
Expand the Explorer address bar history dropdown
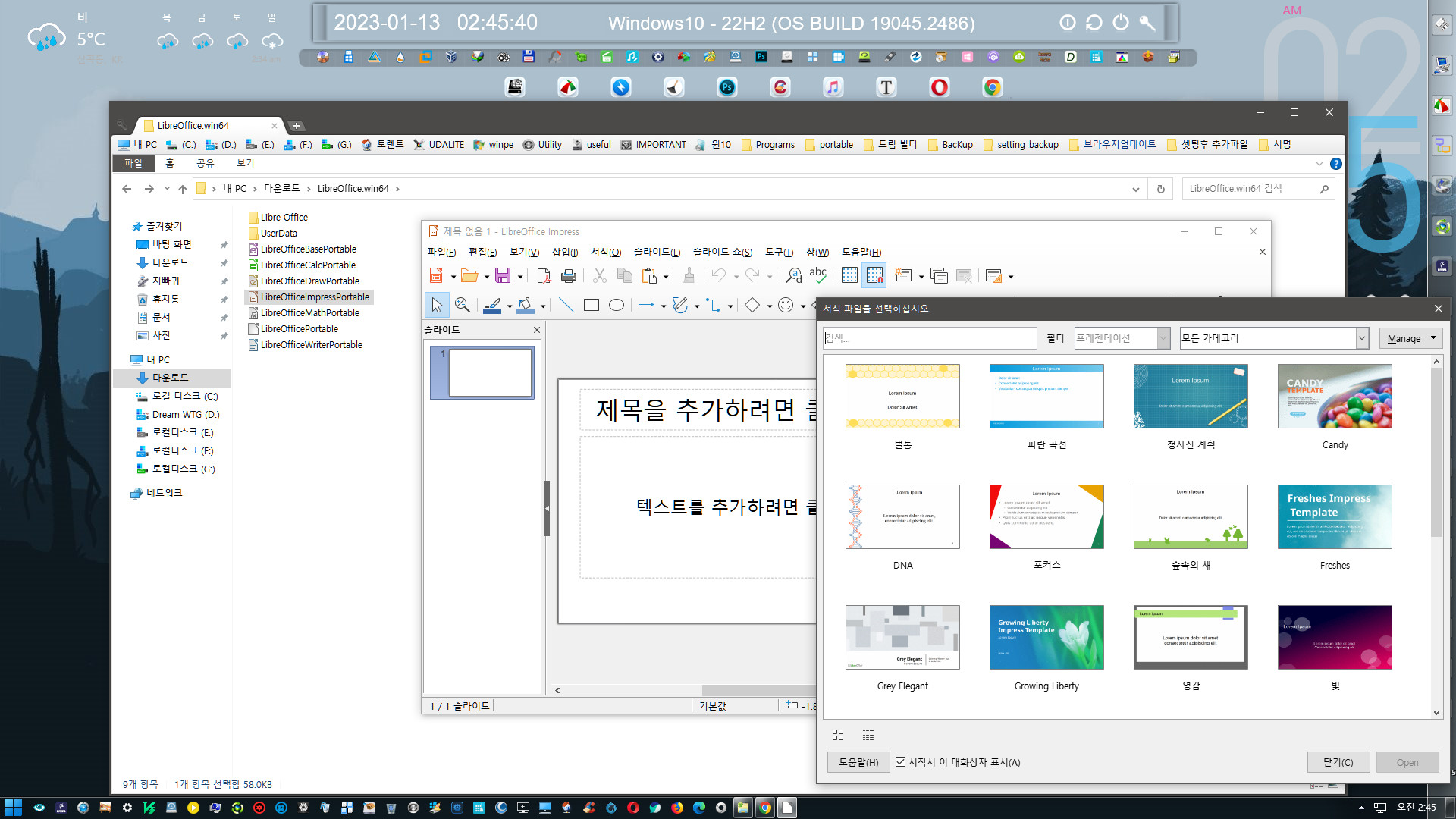tap(1135, 189)
